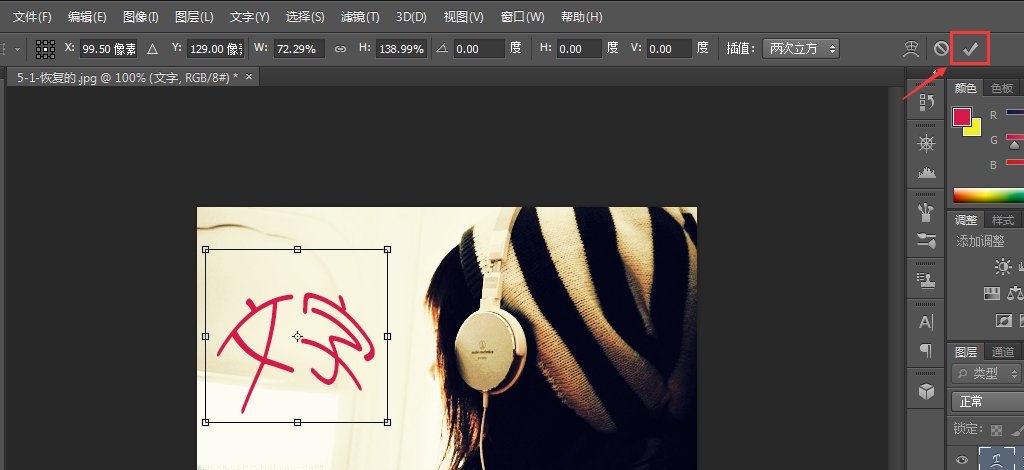Switch to the 调整 tab
The height and width of the screenshot is (470, 1024).
point(966,220)
